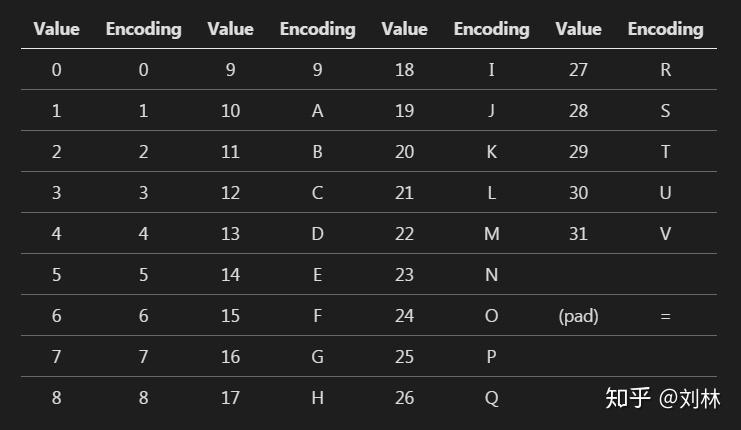
Task: Click the value 17 cell
Action: (x=230, y=398)
